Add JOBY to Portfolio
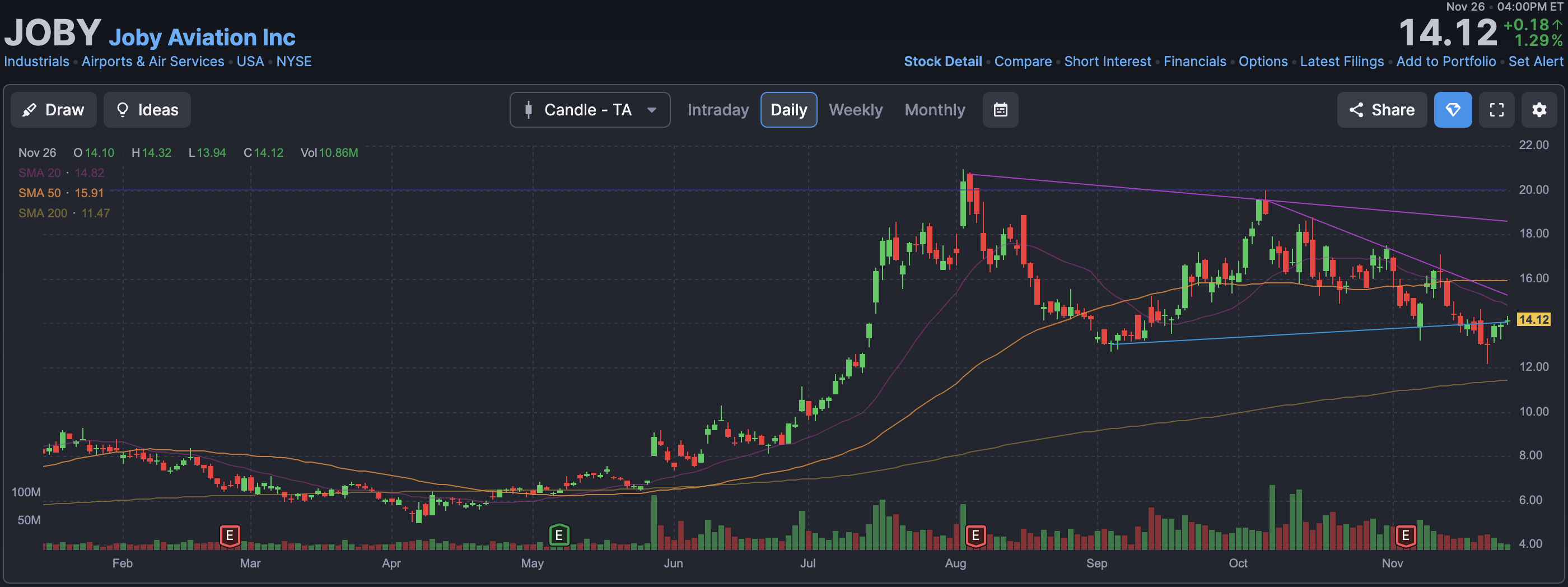 [1446, 62]
